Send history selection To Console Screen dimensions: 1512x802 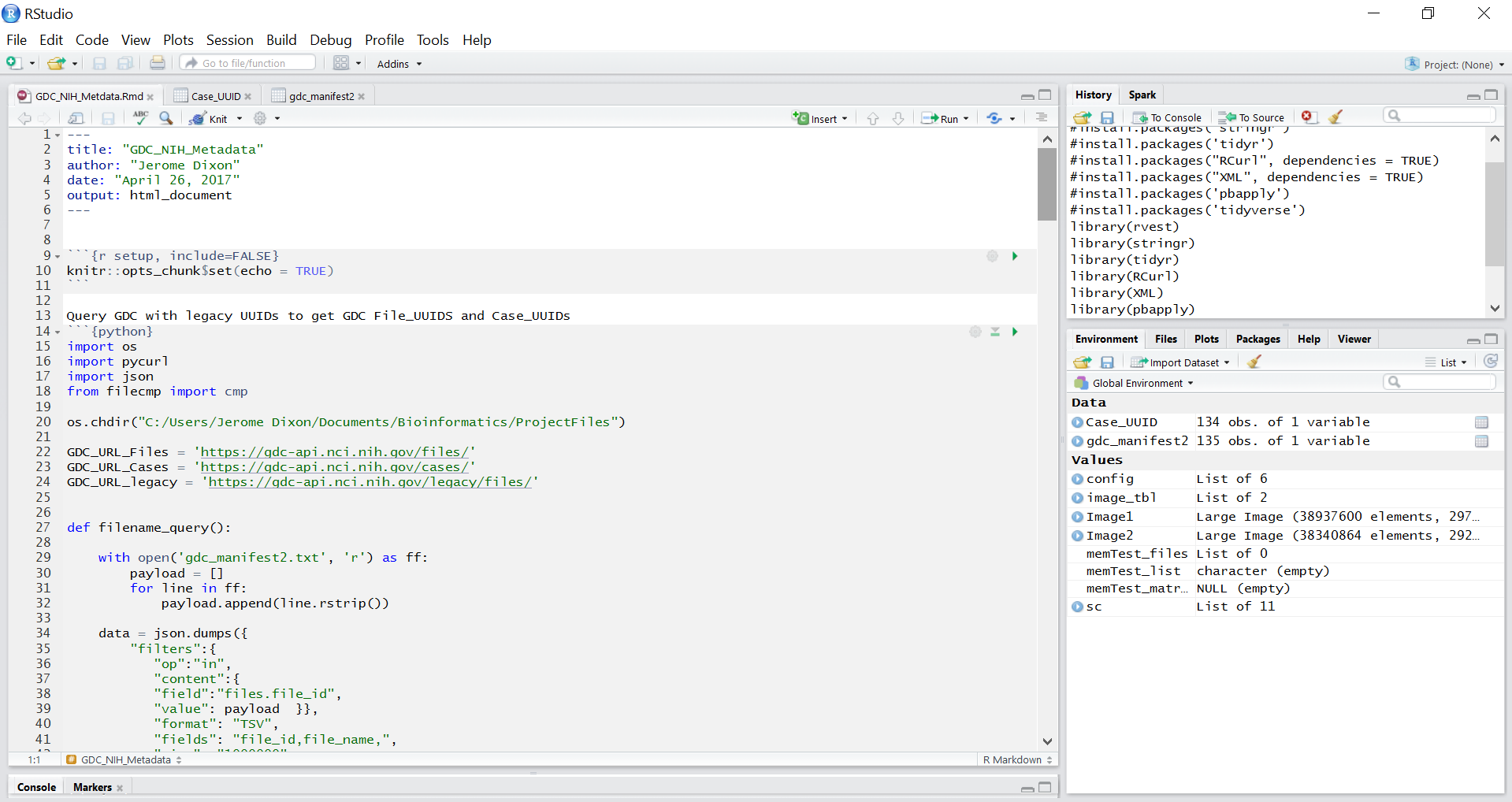[1168, 117]
